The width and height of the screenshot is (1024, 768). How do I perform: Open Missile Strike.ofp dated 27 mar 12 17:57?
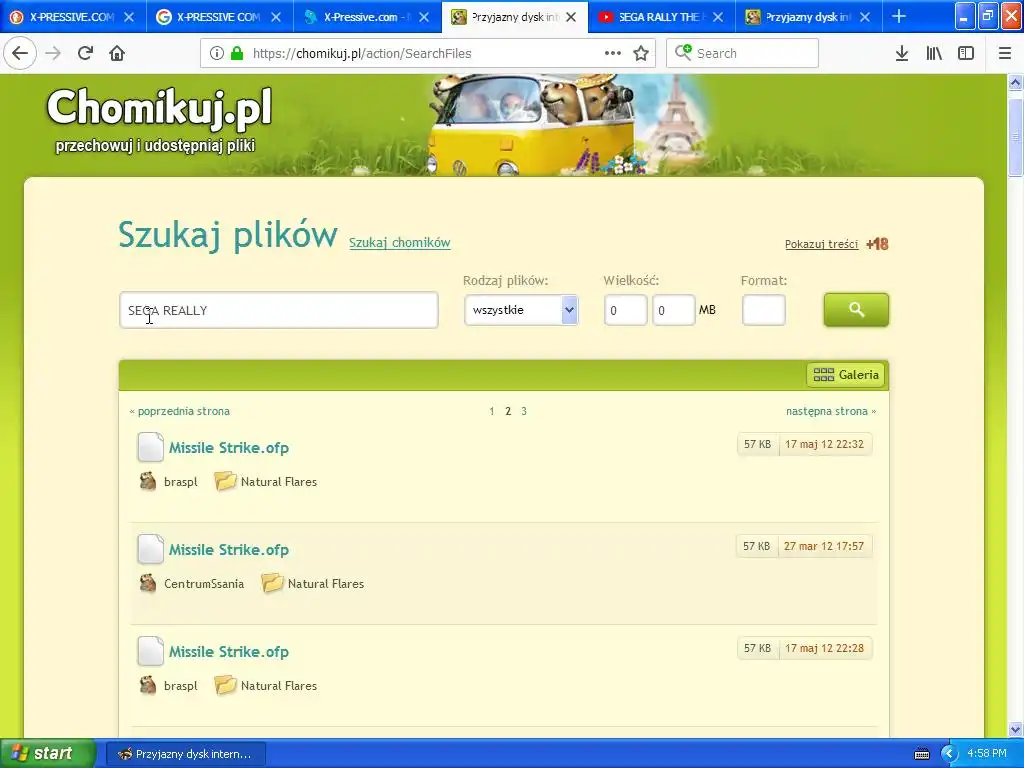[229, 550]
